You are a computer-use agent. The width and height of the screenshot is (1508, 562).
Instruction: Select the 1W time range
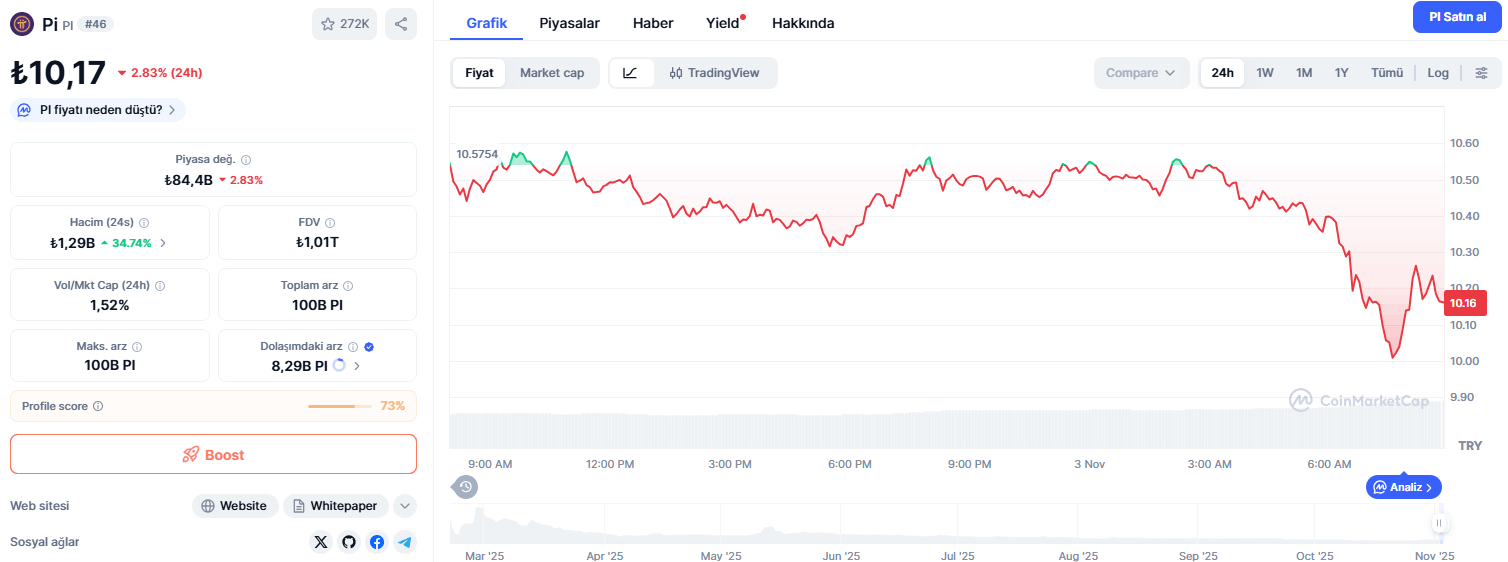(x=1265, y=73)
